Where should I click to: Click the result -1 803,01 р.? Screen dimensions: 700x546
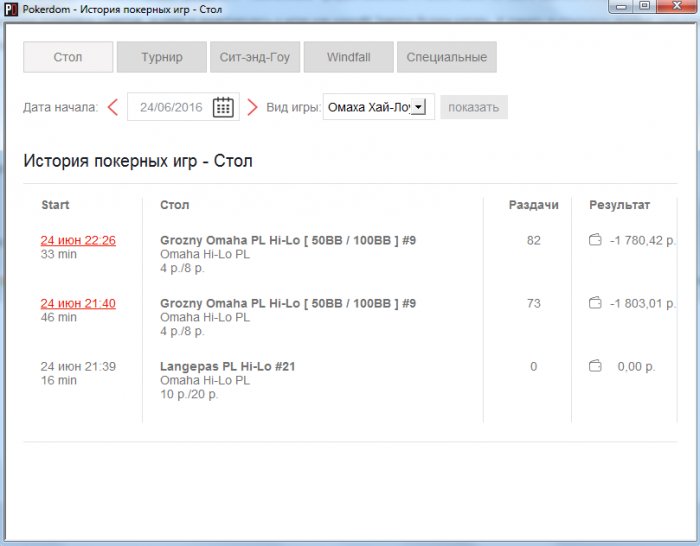(643, 303)
